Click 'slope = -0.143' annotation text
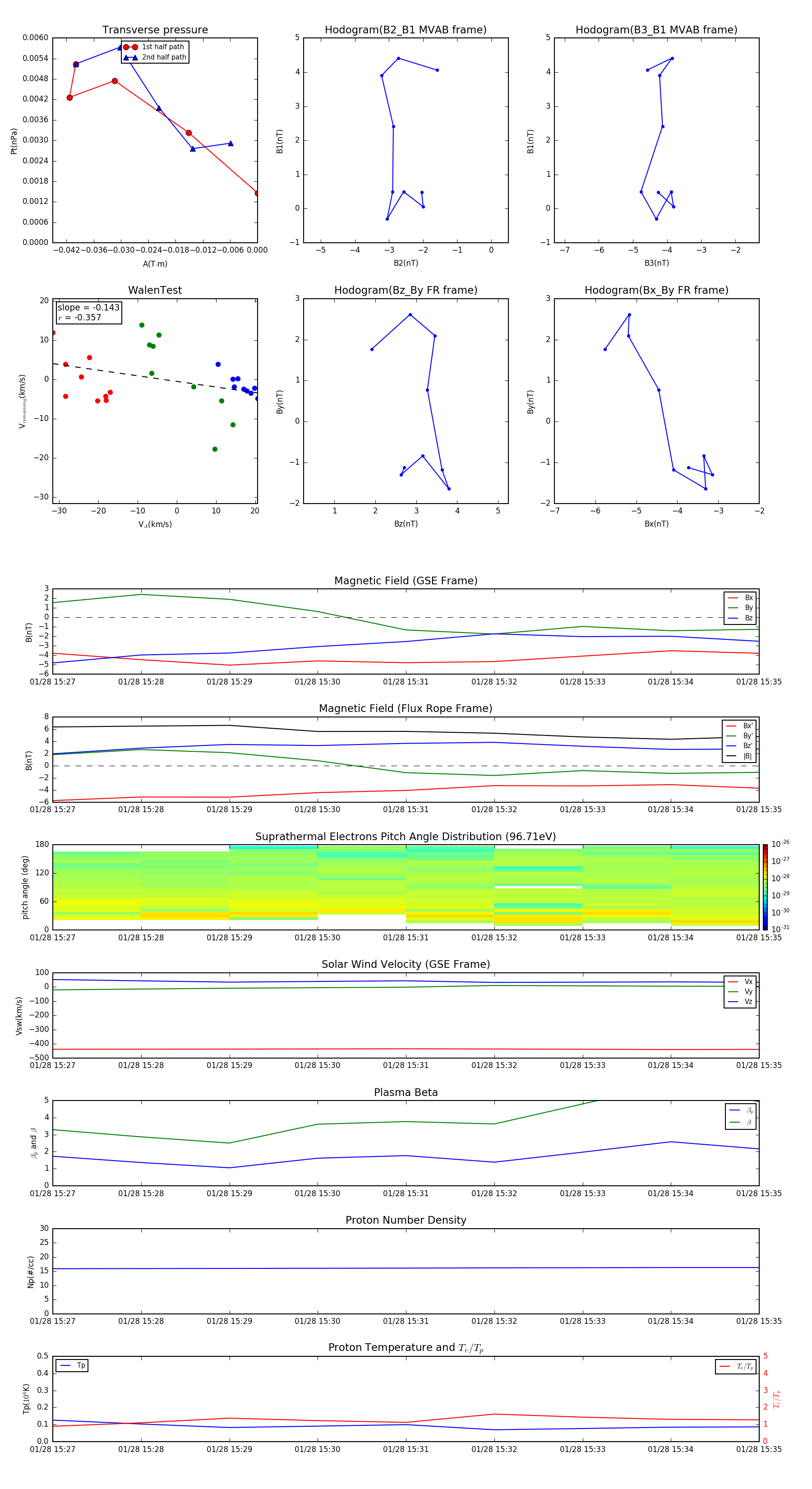Viewport: 812px width, 1489px height. pos(88,308)
